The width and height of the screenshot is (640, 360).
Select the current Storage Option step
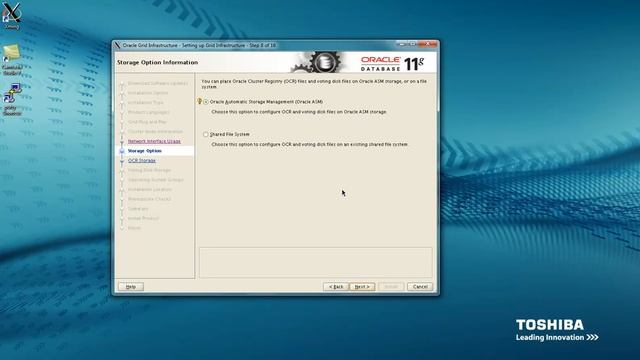pos(144,151)
